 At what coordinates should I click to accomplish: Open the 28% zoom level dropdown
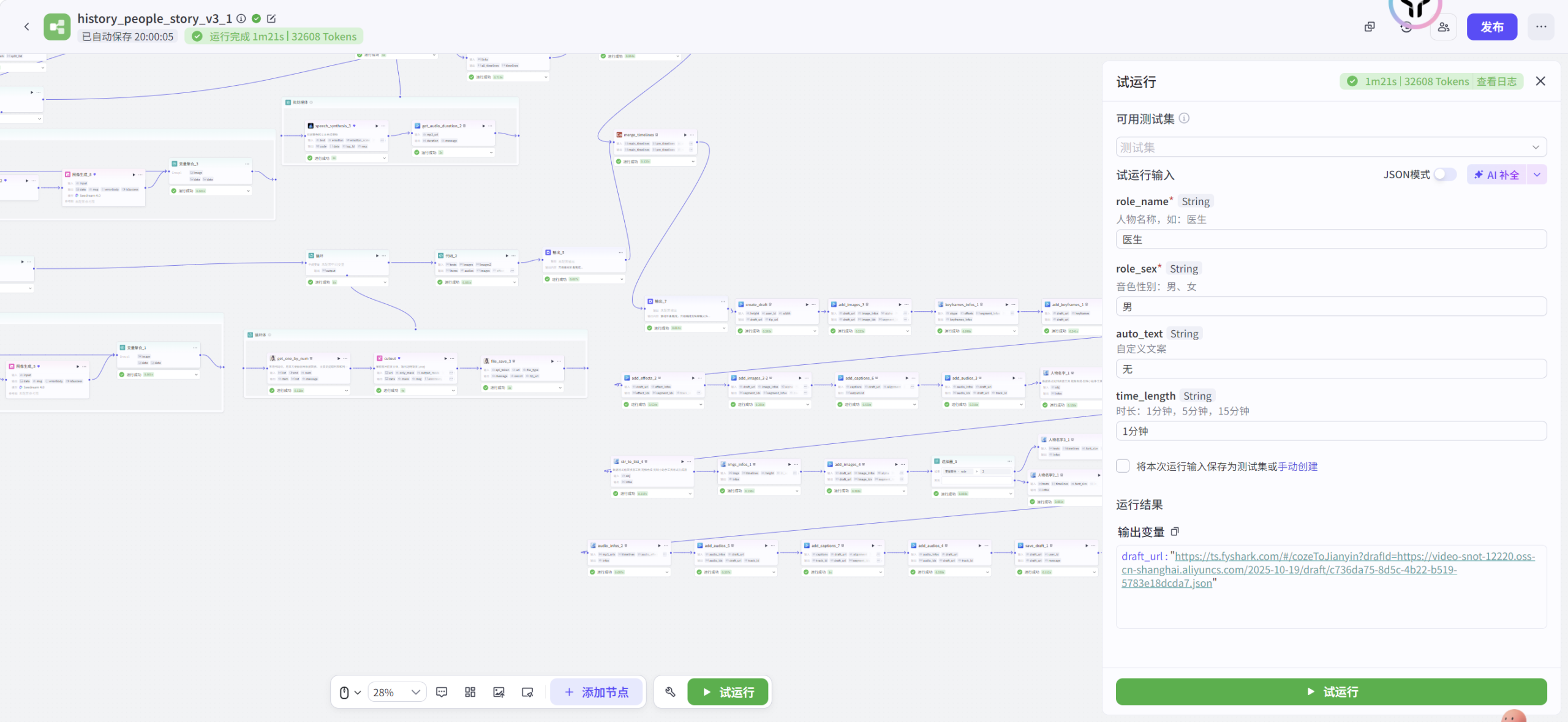397,692
